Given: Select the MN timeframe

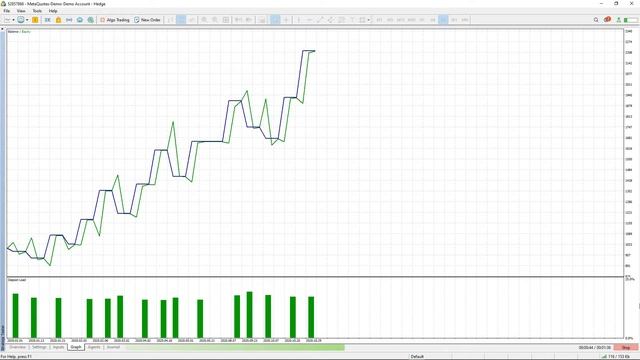Looking at the screenshot, I should (x=464, y=20).
